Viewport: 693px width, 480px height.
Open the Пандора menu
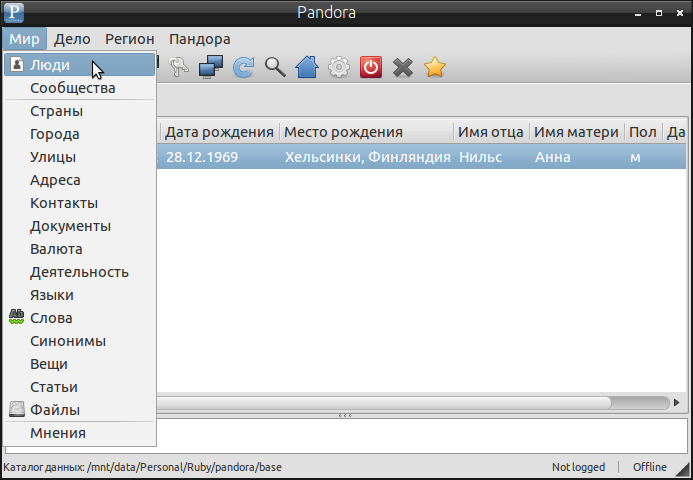point(199,39)
